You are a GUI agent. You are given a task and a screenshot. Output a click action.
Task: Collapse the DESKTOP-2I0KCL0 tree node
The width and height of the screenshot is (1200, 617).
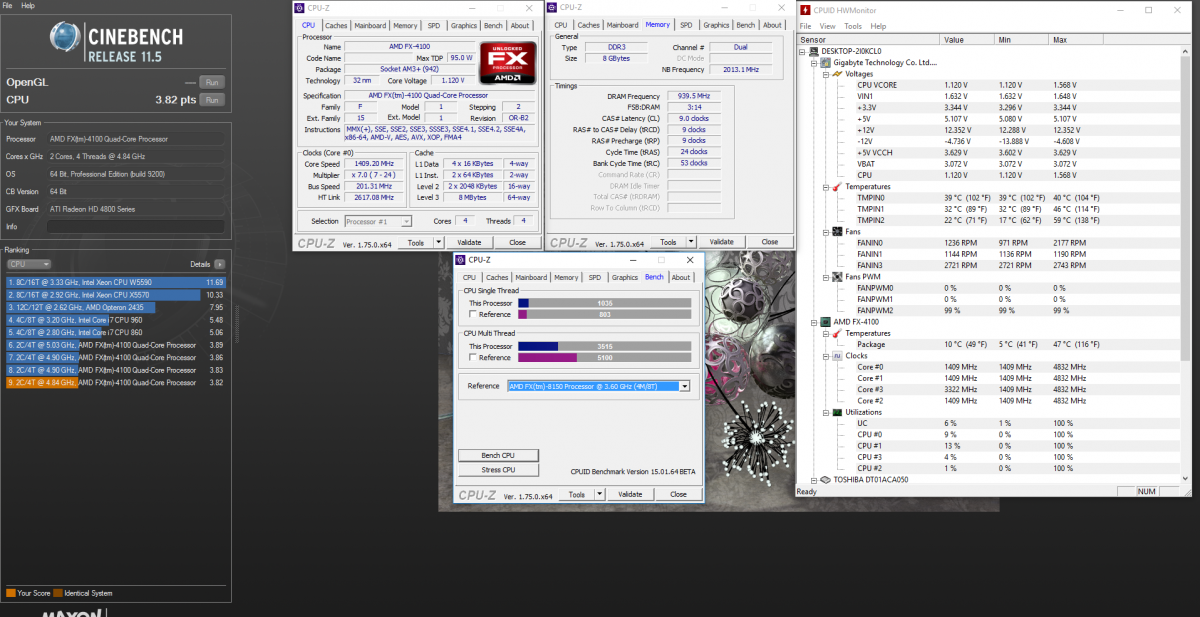(x=803, y=51)
